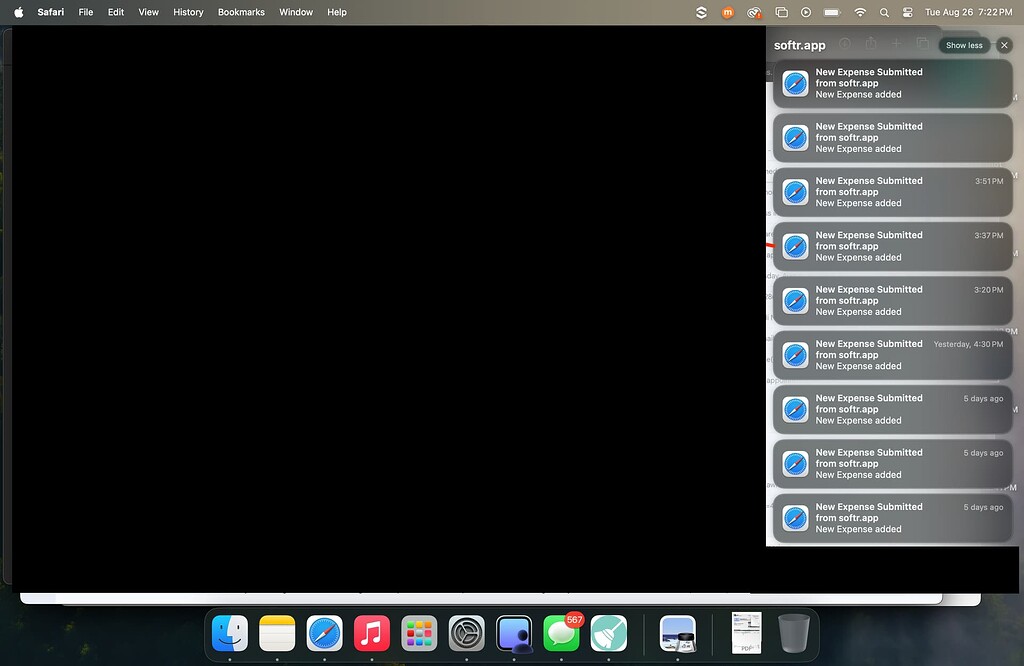Image resolution: width=1024 pixels, height=666 pixels.
Task: Open the PDF document in dock
Action: click(746, 633)
